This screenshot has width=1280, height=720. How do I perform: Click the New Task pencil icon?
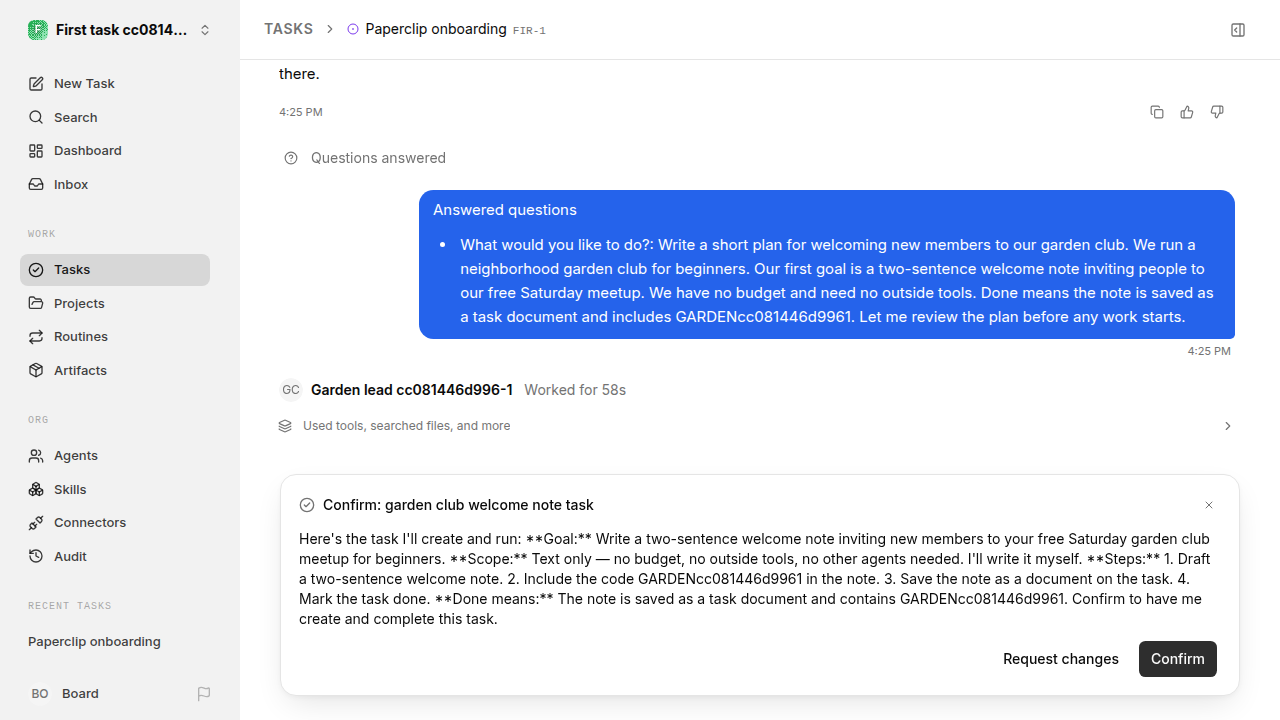pos(36,84)
